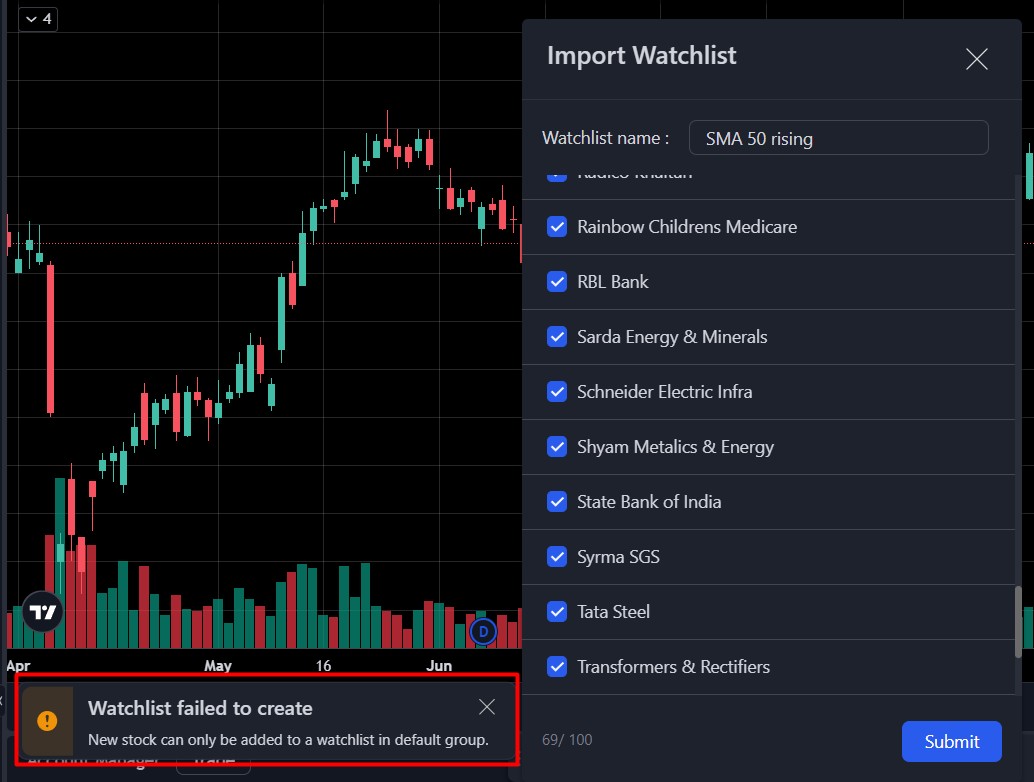
Task: Click the orange warning icon
Action: coord(47,720)
